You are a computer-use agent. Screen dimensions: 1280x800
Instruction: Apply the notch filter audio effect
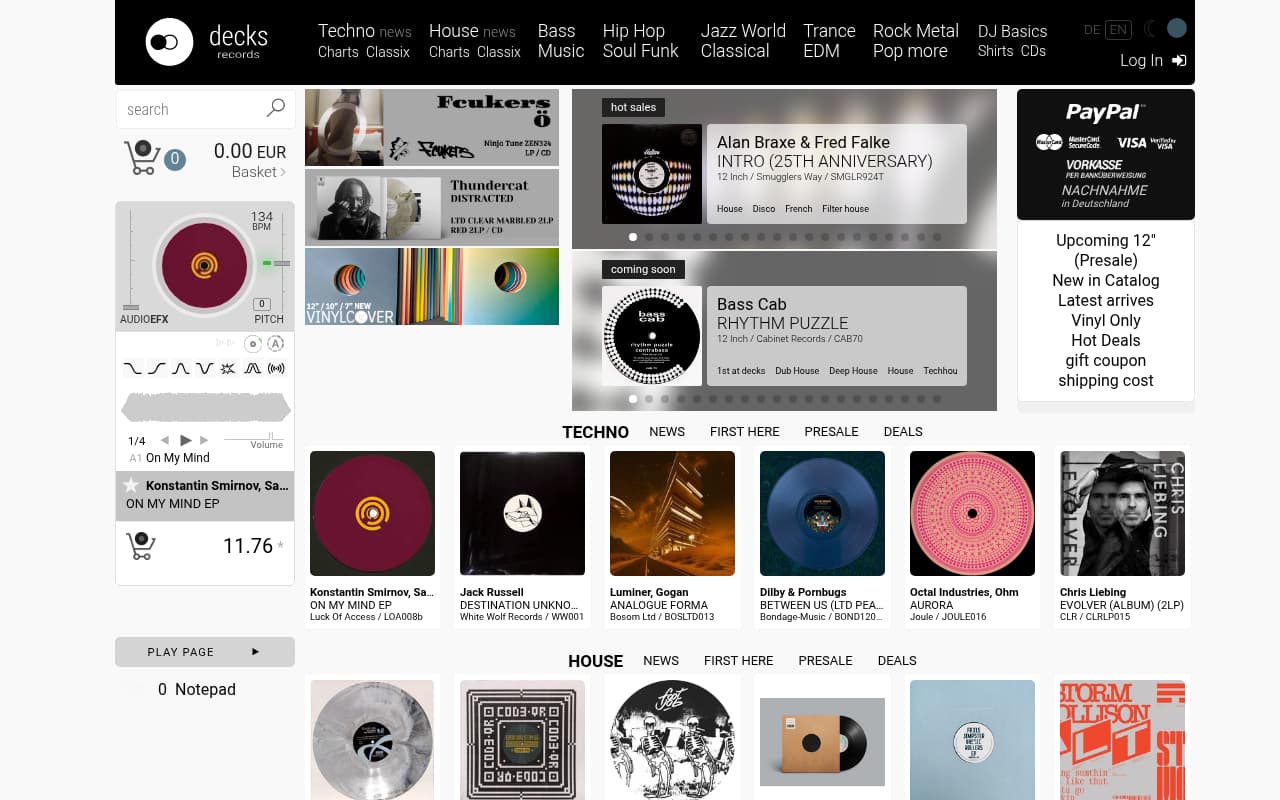click(x=205, y=368)
